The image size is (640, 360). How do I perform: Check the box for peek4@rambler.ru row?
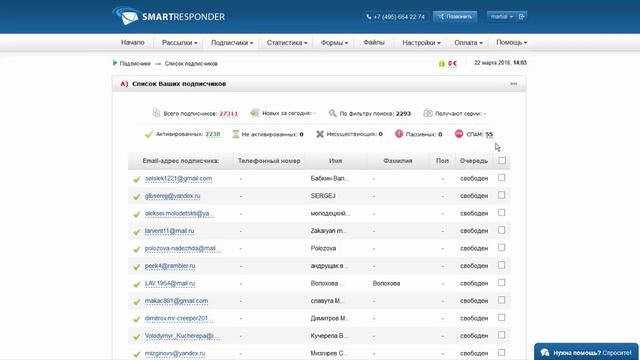coord(501,265)
